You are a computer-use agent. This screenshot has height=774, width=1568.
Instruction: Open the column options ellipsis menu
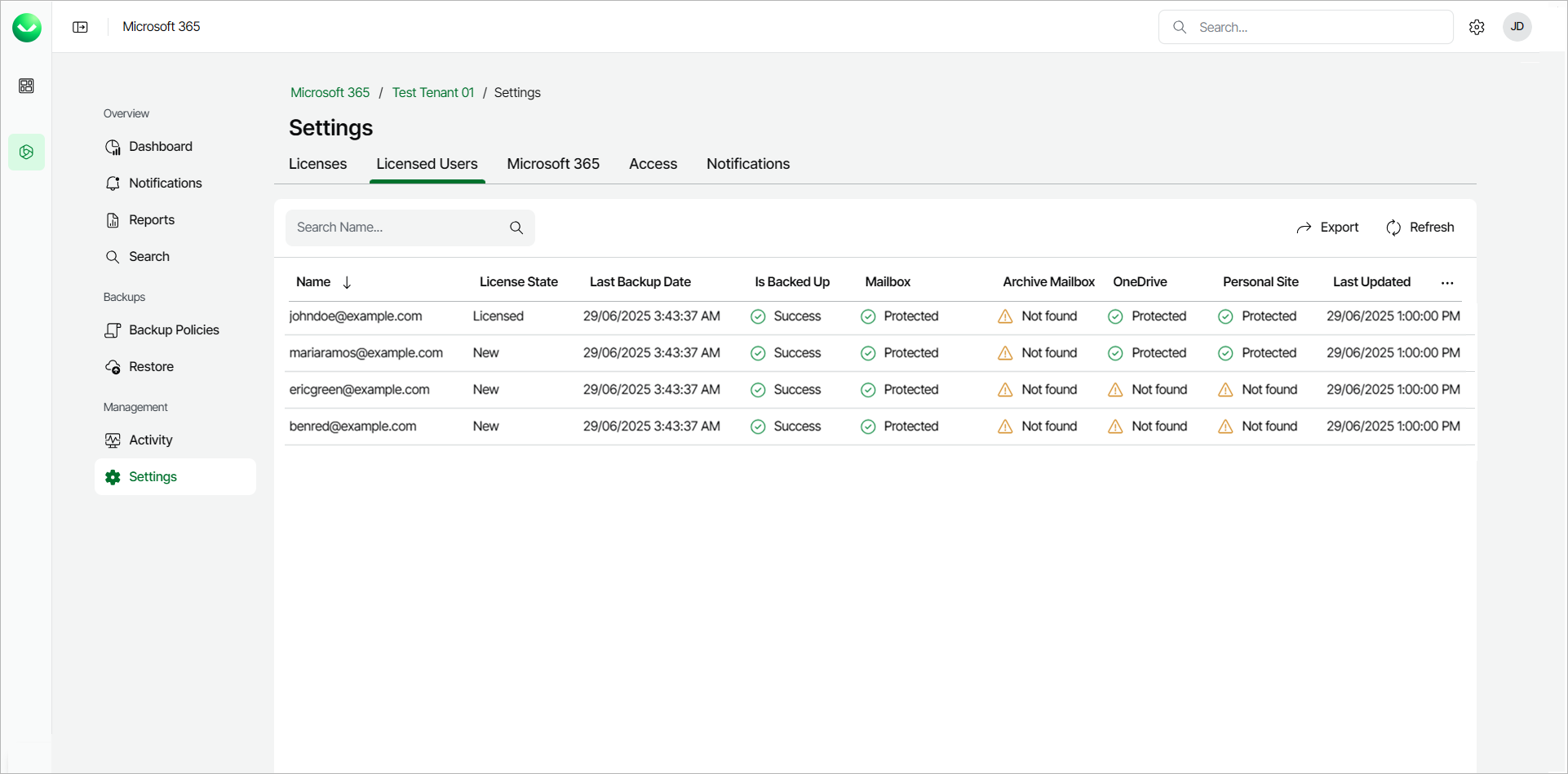click(x=1447, y=283)
